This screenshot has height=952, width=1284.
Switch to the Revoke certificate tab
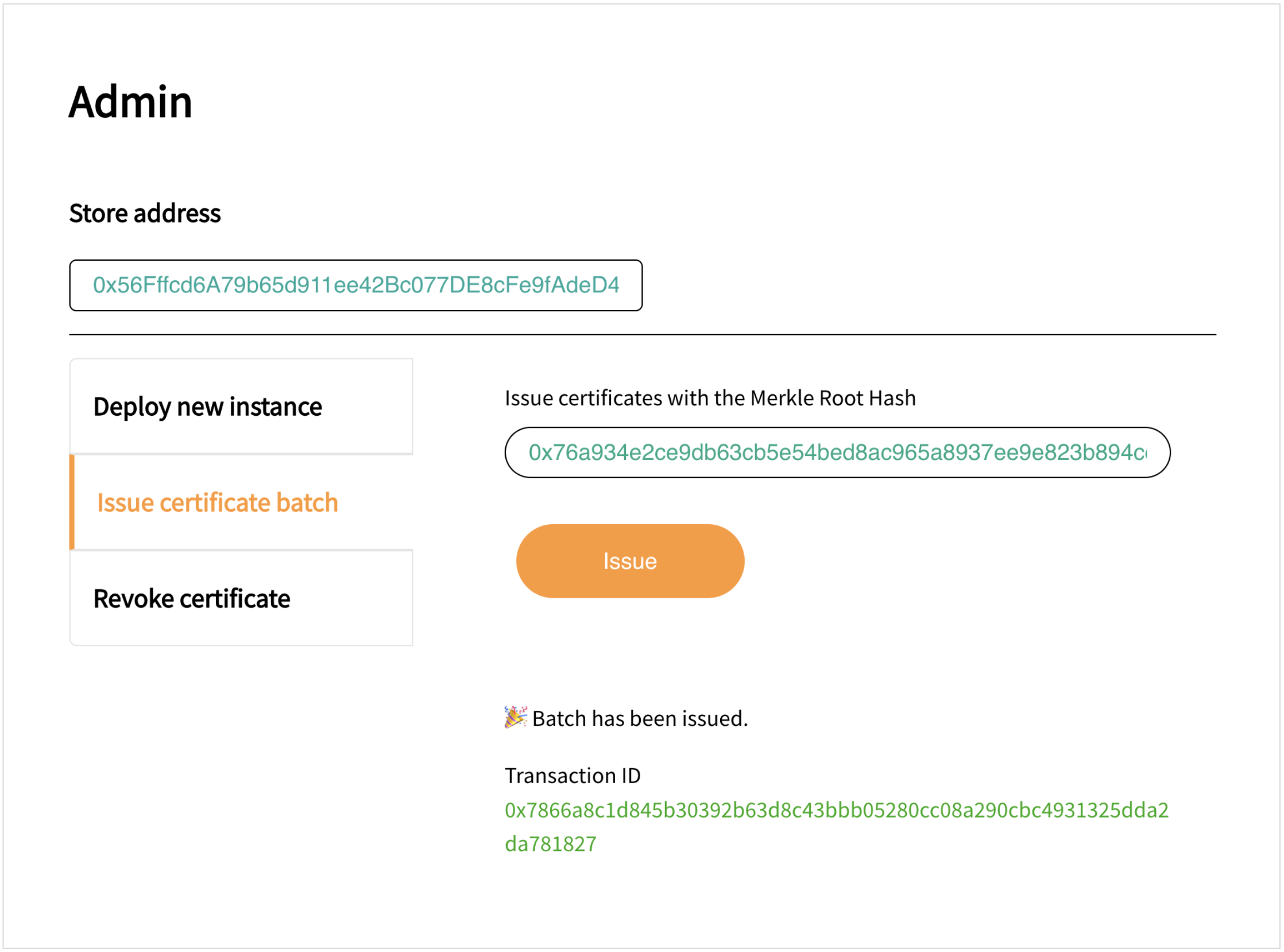(x=241, y=599)
